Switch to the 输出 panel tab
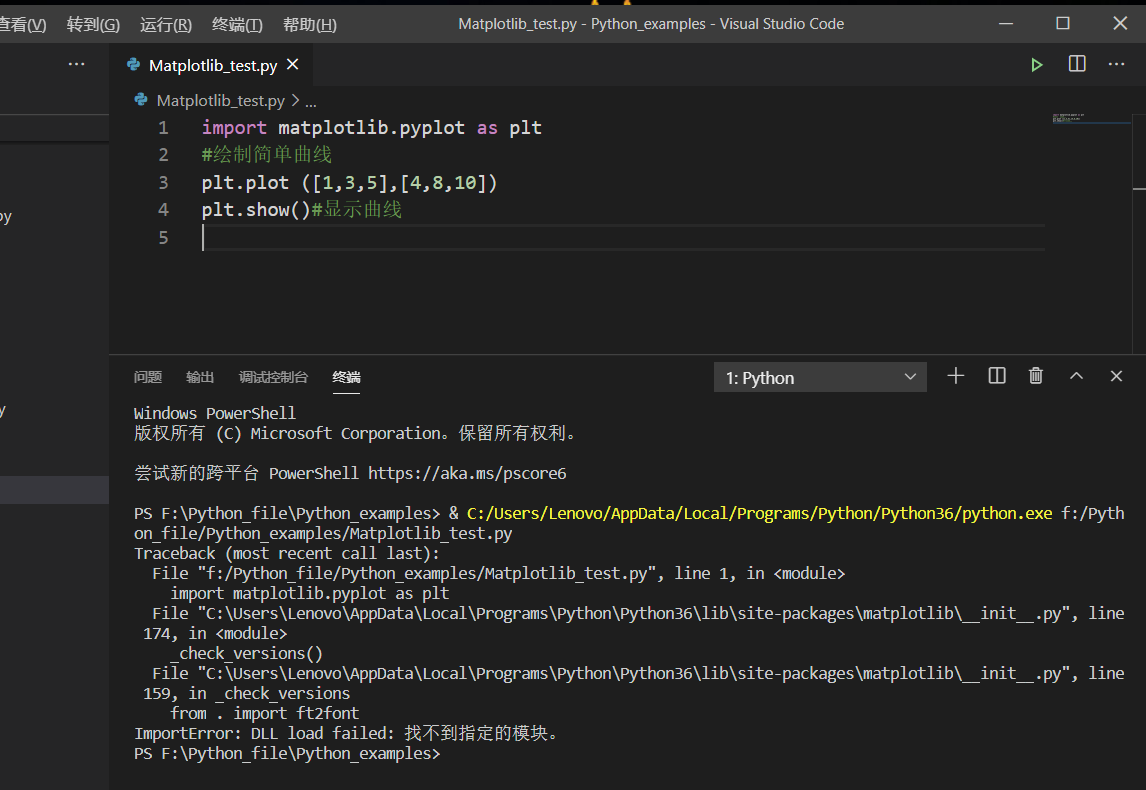Viewport: 1146px width, 790px height. click(199, 377)
